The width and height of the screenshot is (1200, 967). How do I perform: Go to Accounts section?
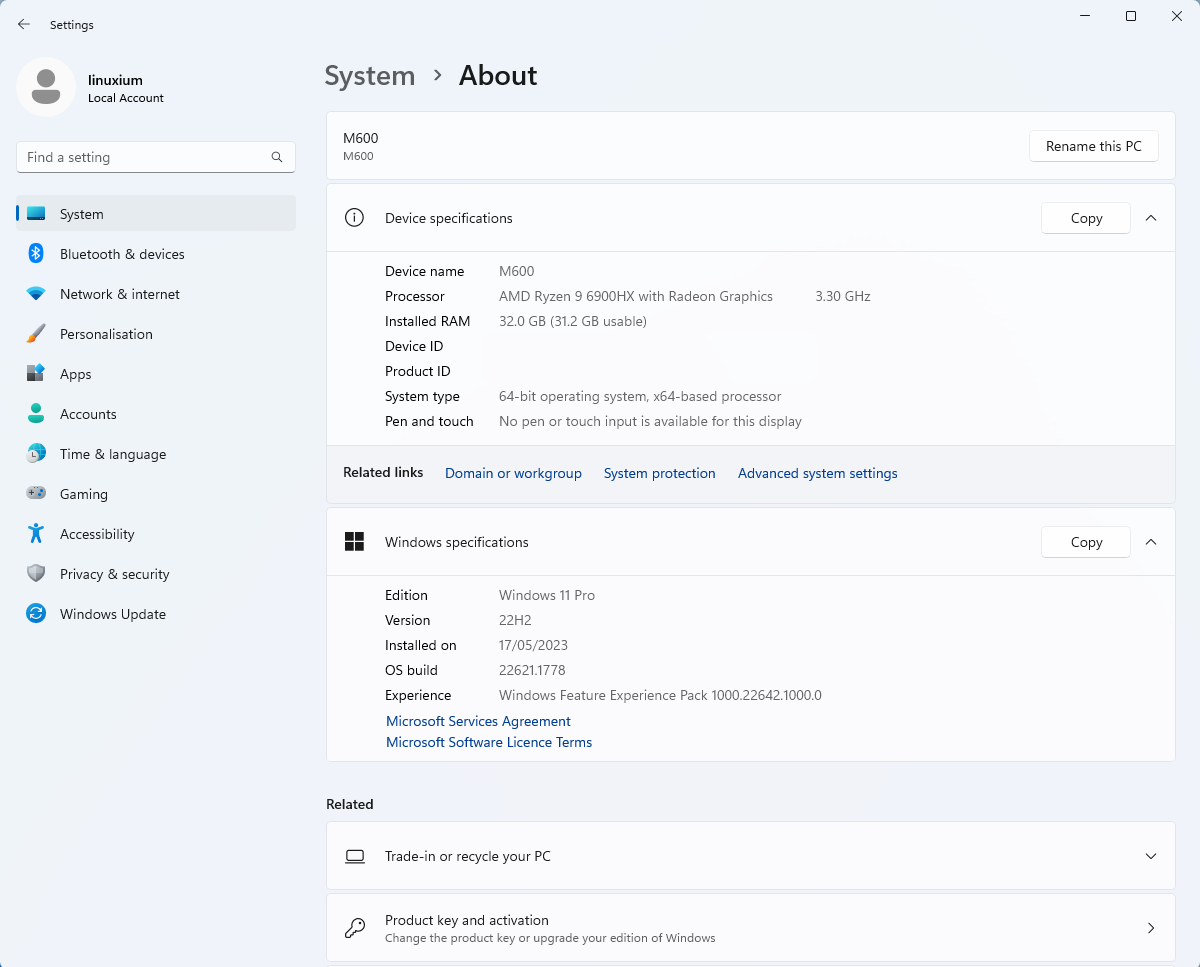pos(156,414)
